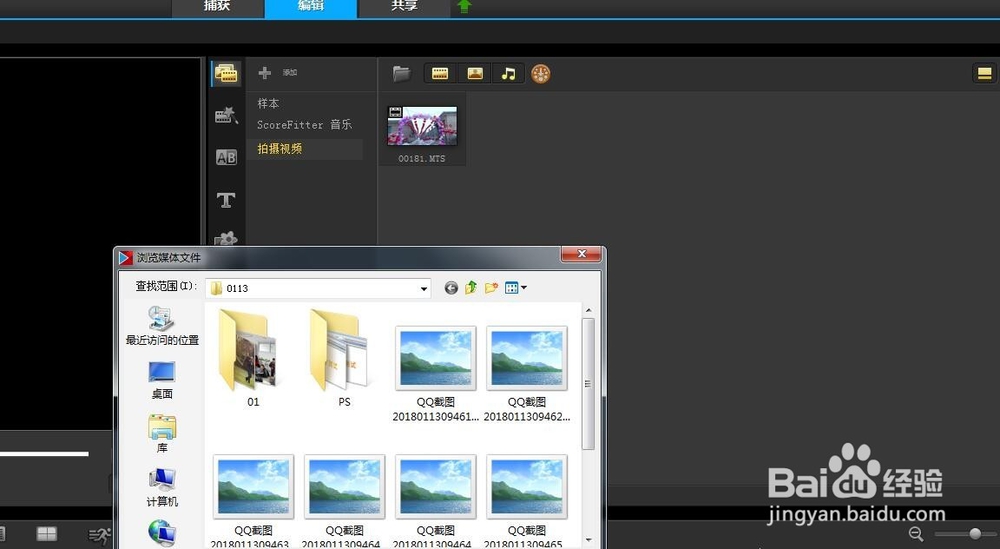Go up one folder level in the dialog
Viewport: 1000px width, 549px height.
(x=471, y=288)
